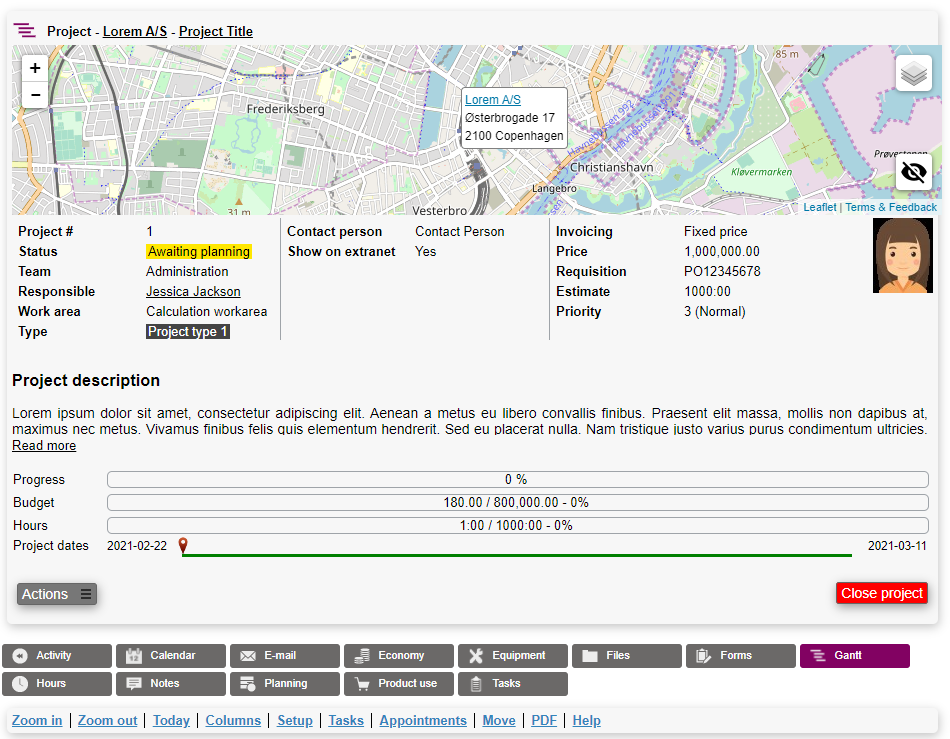This screenshot has width=950, height=739.
Task: Expand the Actions menu
Action: tap(57, 594)
